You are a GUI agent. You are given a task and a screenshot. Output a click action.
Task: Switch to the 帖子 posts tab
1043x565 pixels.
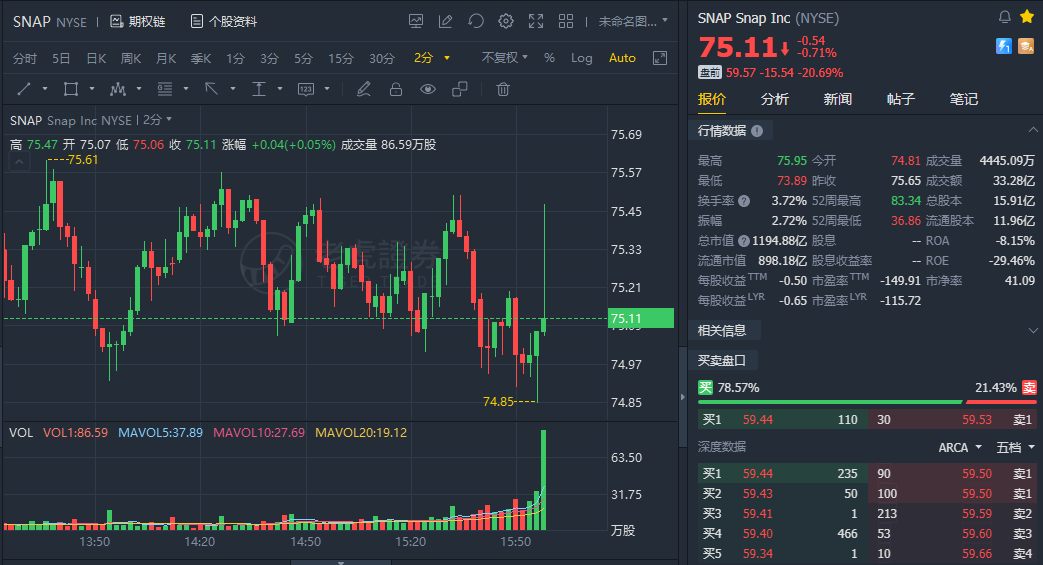[x=901, y=99]
